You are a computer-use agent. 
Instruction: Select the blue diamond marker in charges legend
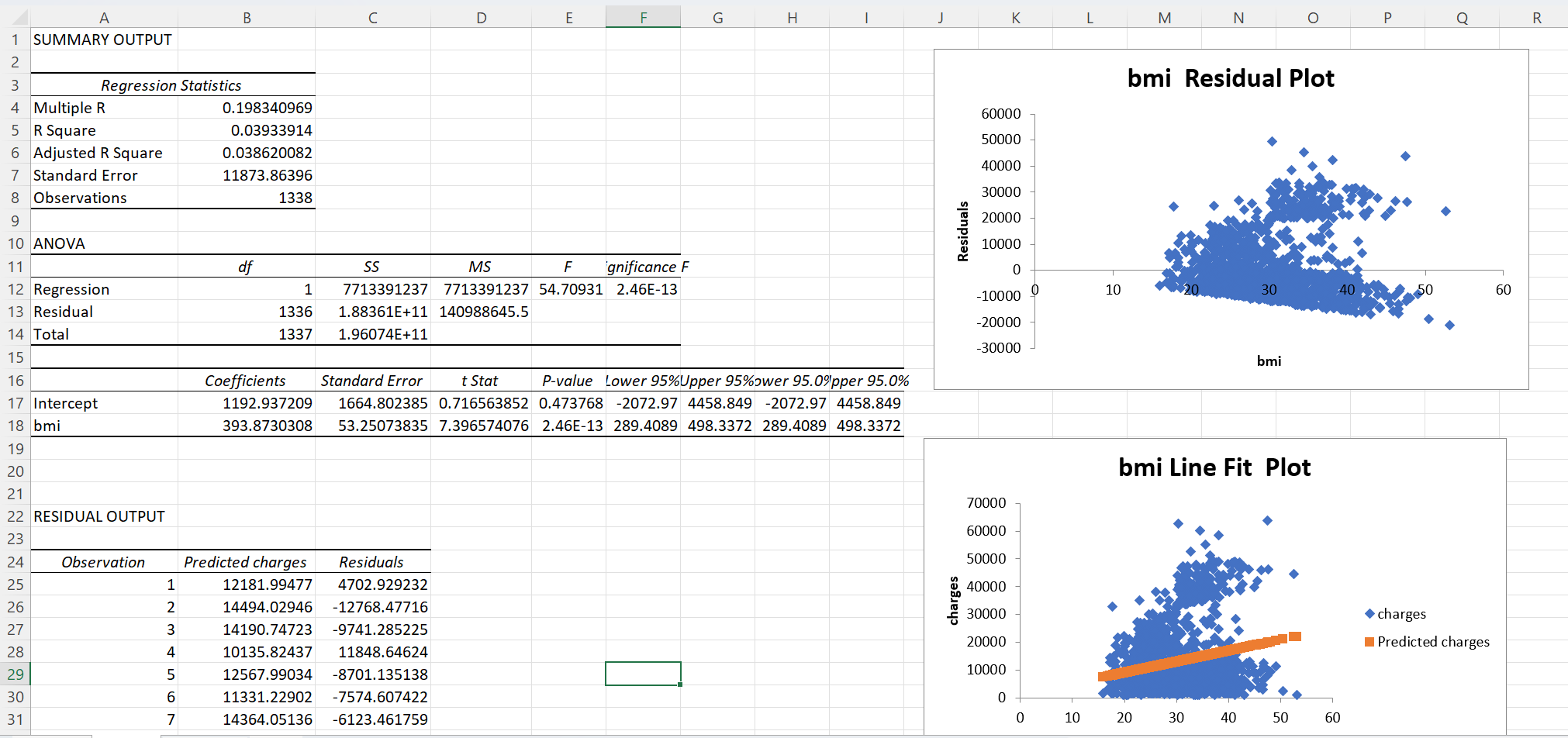tap(1369, 613)
